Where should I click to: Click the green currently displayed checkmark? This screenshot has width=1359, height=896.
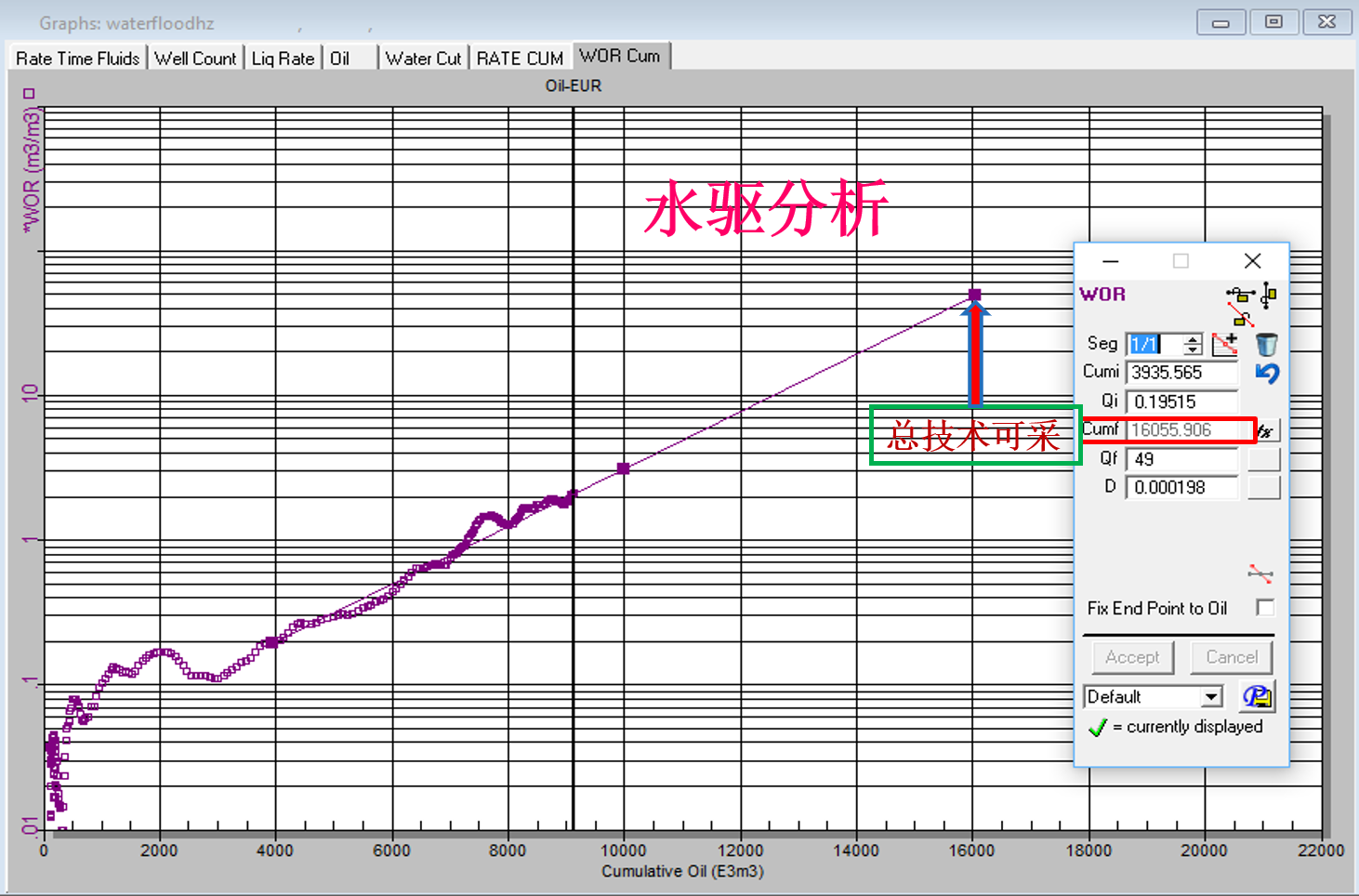point(1098,727)
